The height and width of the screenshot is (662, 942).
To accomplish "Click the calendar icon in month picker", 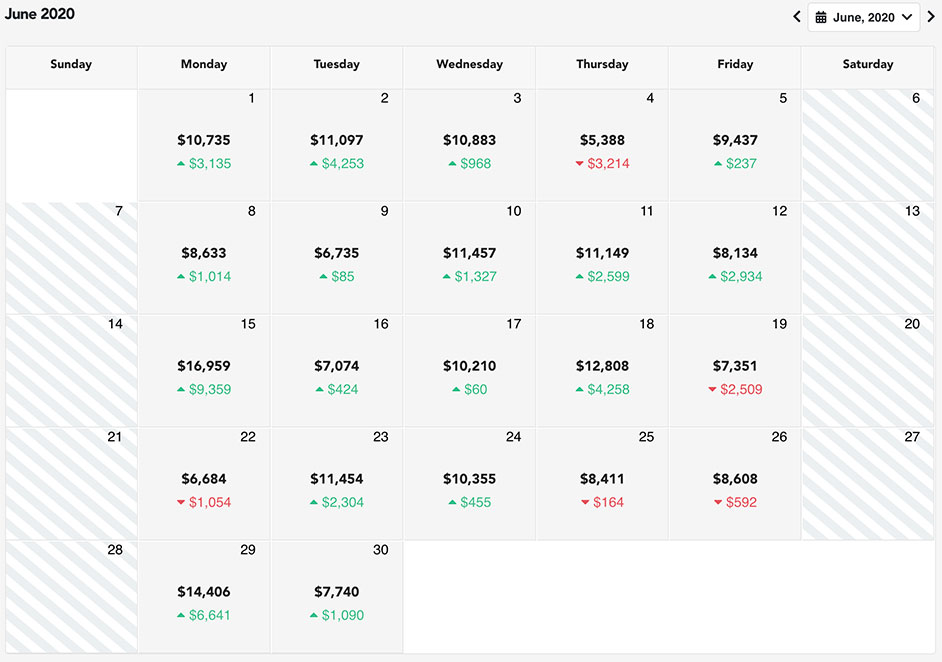I will 821,17.
